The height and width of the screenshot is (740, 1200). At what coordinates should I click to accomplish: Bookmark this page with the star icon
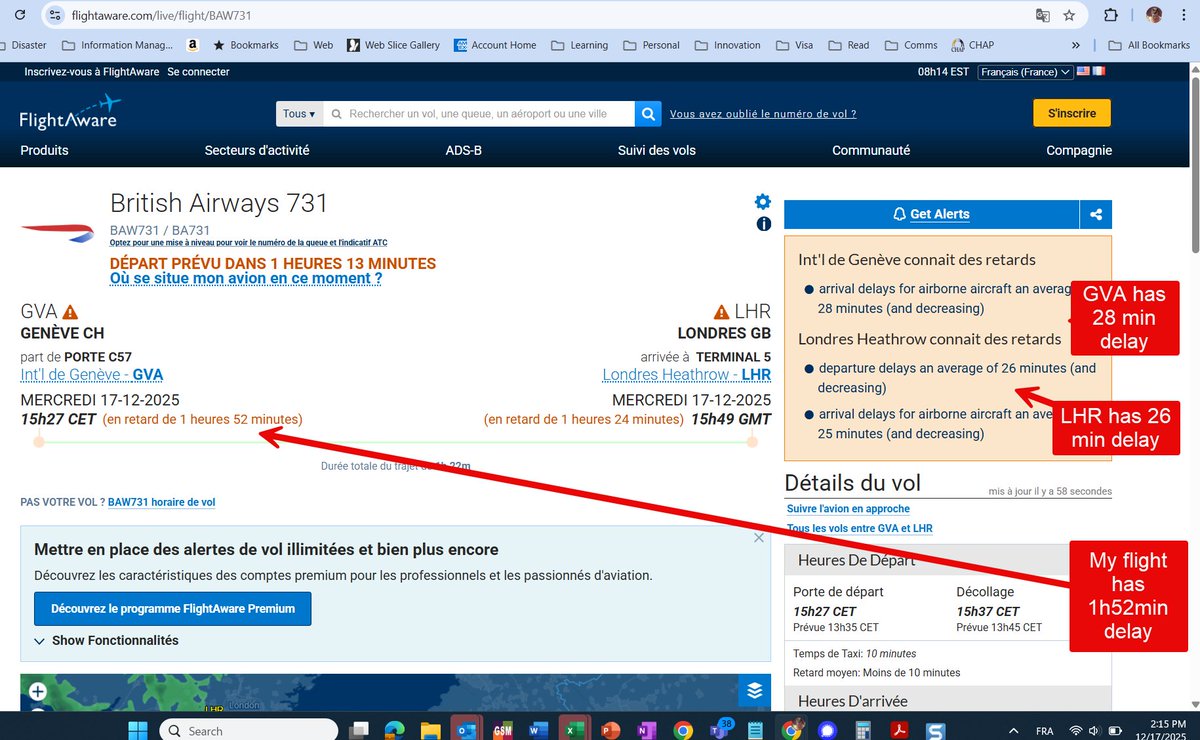[1069, 15]
